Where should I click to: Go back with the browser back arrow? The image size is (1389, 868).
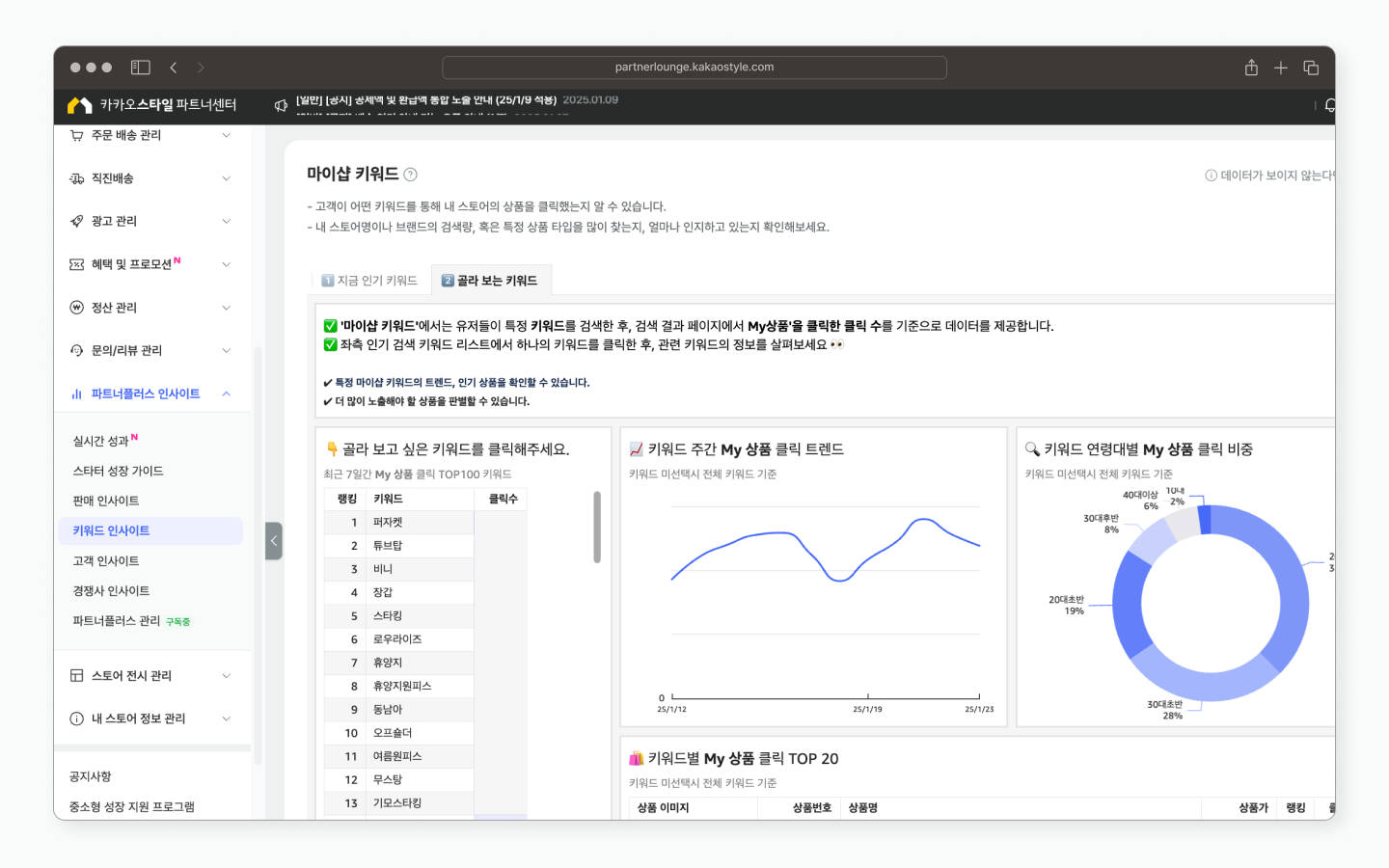pyautogui.click(x=174, y=68)
